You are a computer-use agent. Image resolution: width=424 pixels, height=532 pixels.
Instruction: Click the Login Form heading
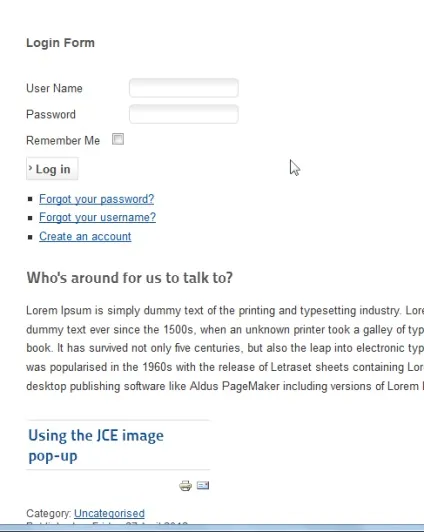click(x=60, y=43)
